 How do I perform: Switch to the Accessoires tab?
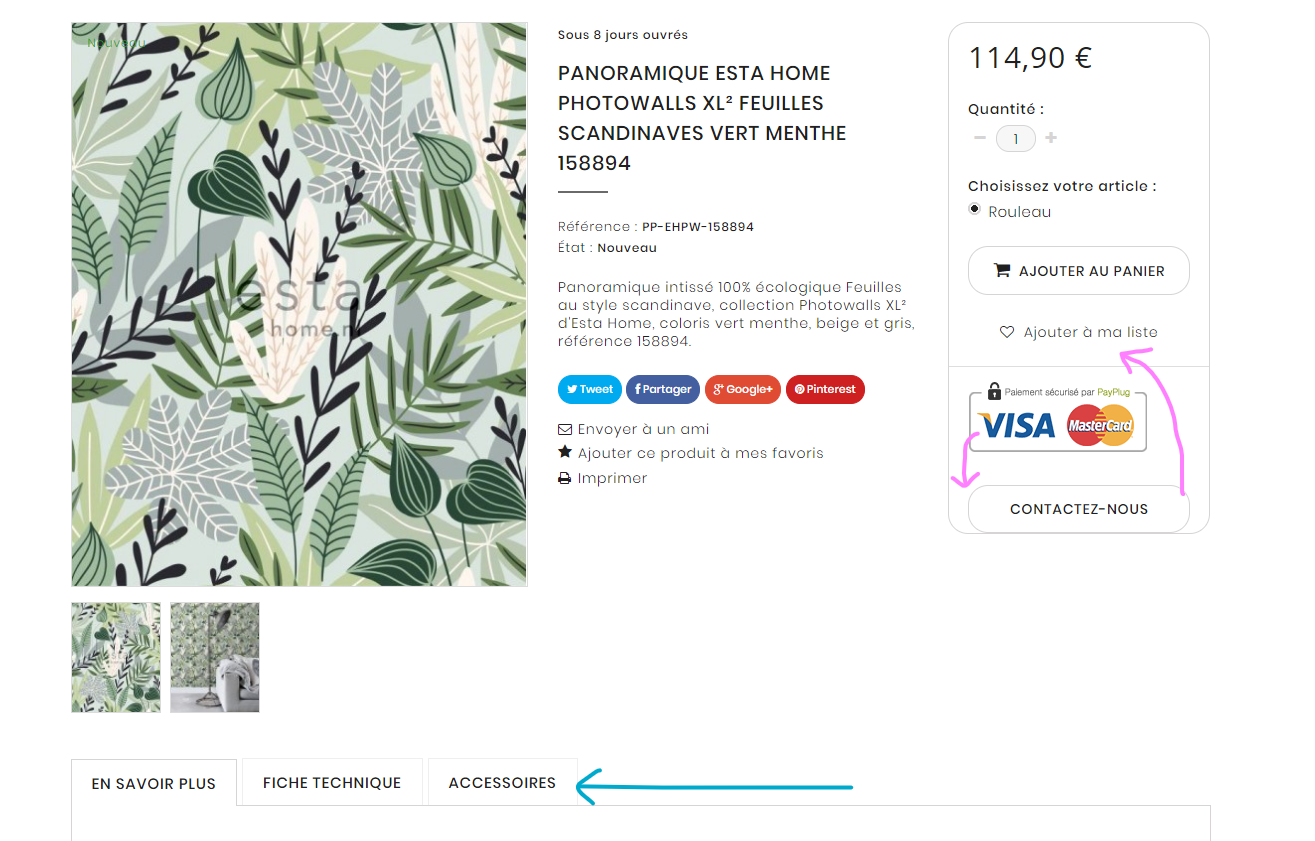(502, 783)
